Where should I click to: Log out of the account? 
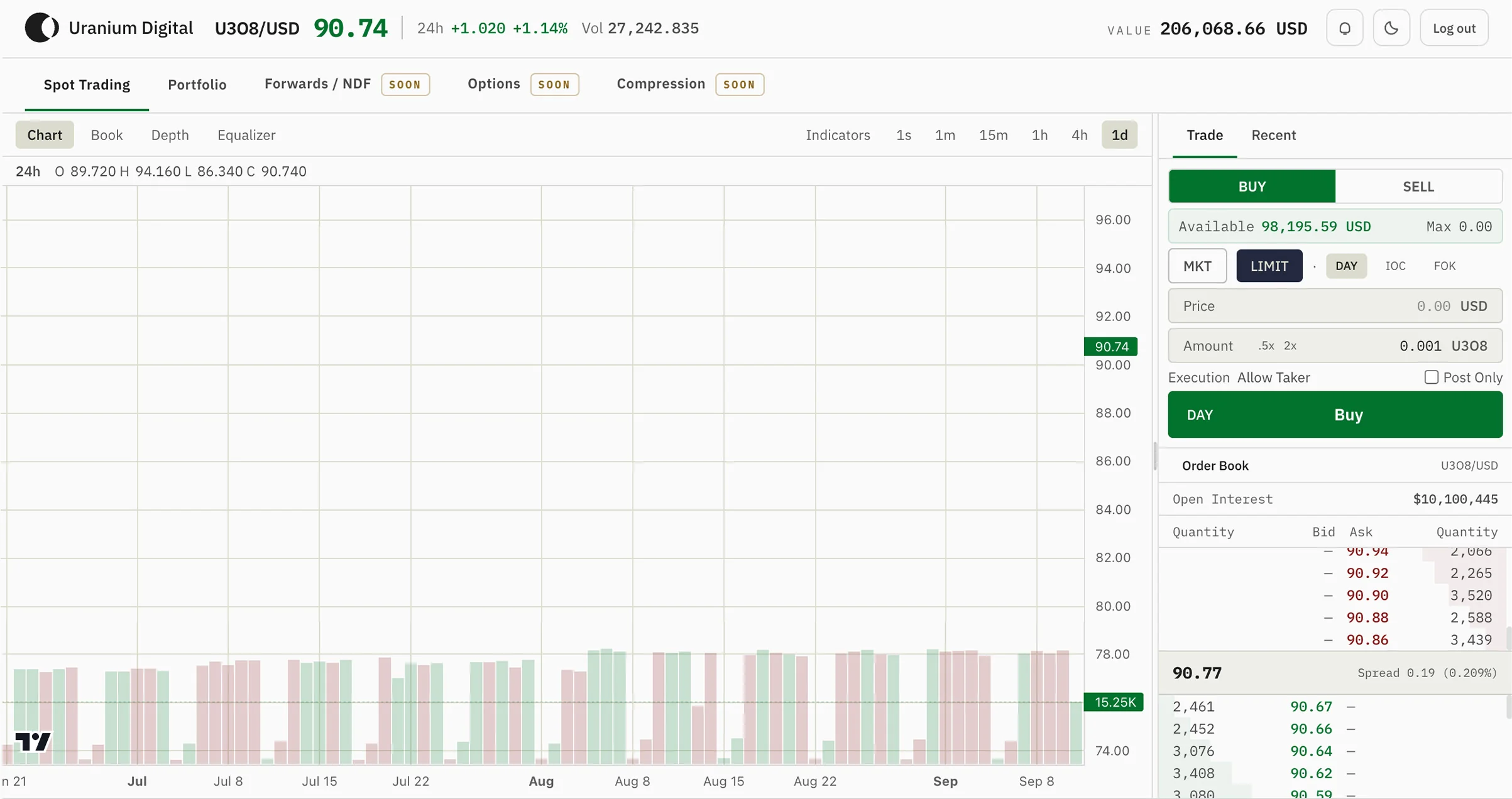click(1454, 28)
